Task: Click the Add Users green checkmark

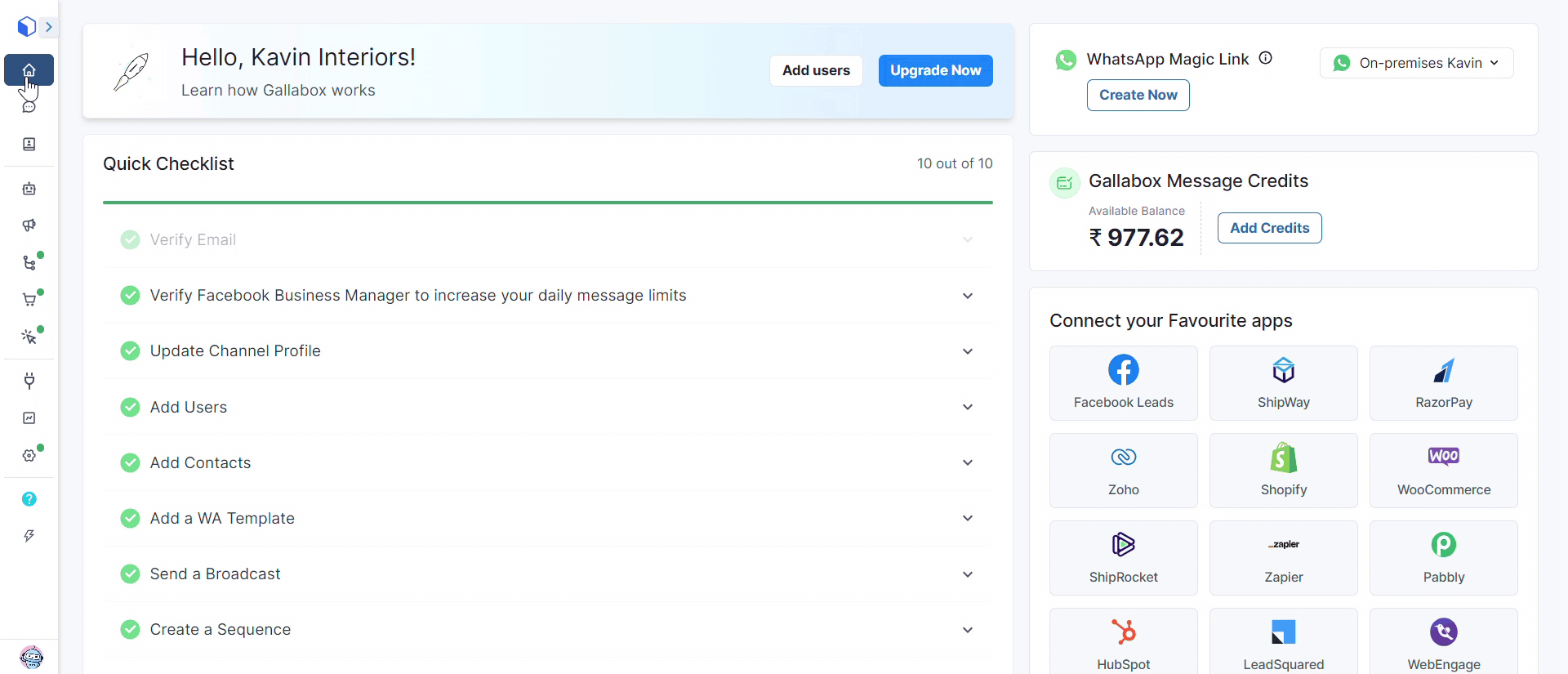Action: [130, 407]
